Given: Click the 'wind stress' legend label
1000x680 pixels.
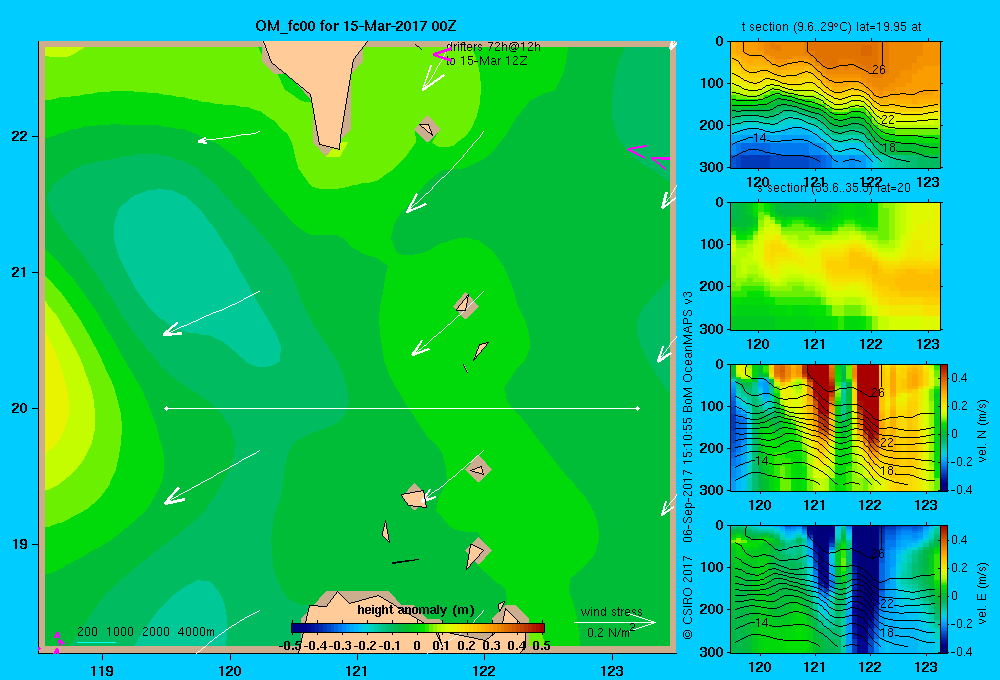Looking at the screenshot, I should [x=611, y=611].
